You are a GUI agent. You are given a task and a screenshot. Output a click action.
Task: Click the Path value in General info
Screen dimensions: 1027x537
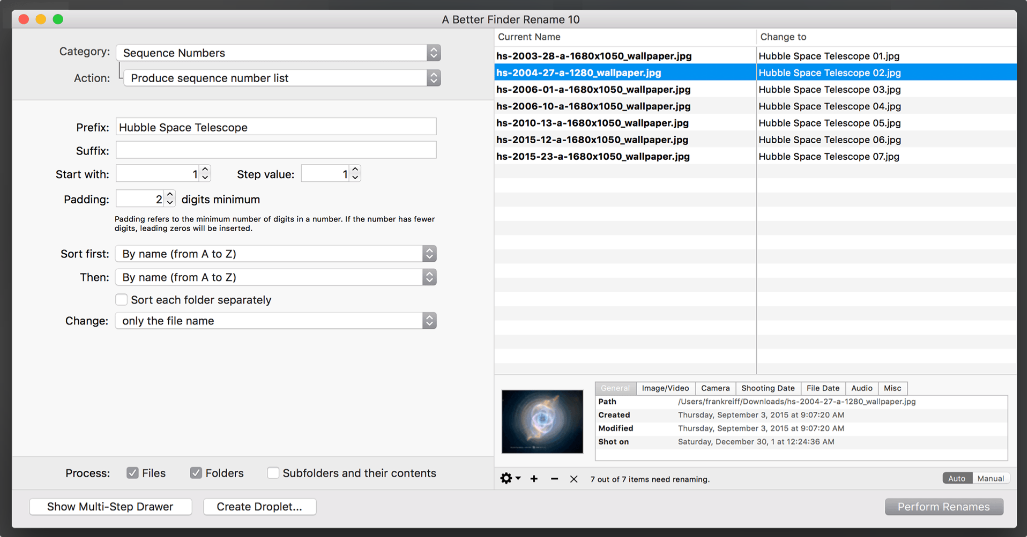(796, 401)
